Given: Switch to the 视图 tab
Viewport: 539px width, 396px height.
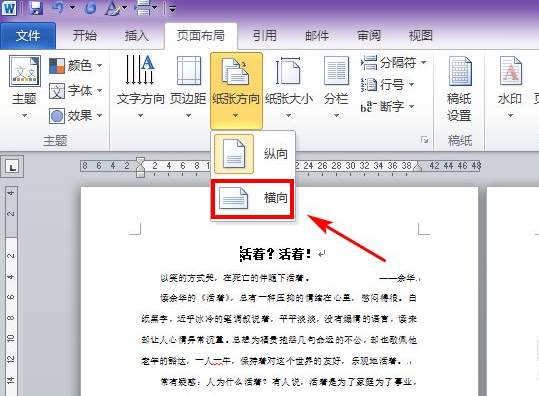Looking at the screenshot, I should 420,36.
